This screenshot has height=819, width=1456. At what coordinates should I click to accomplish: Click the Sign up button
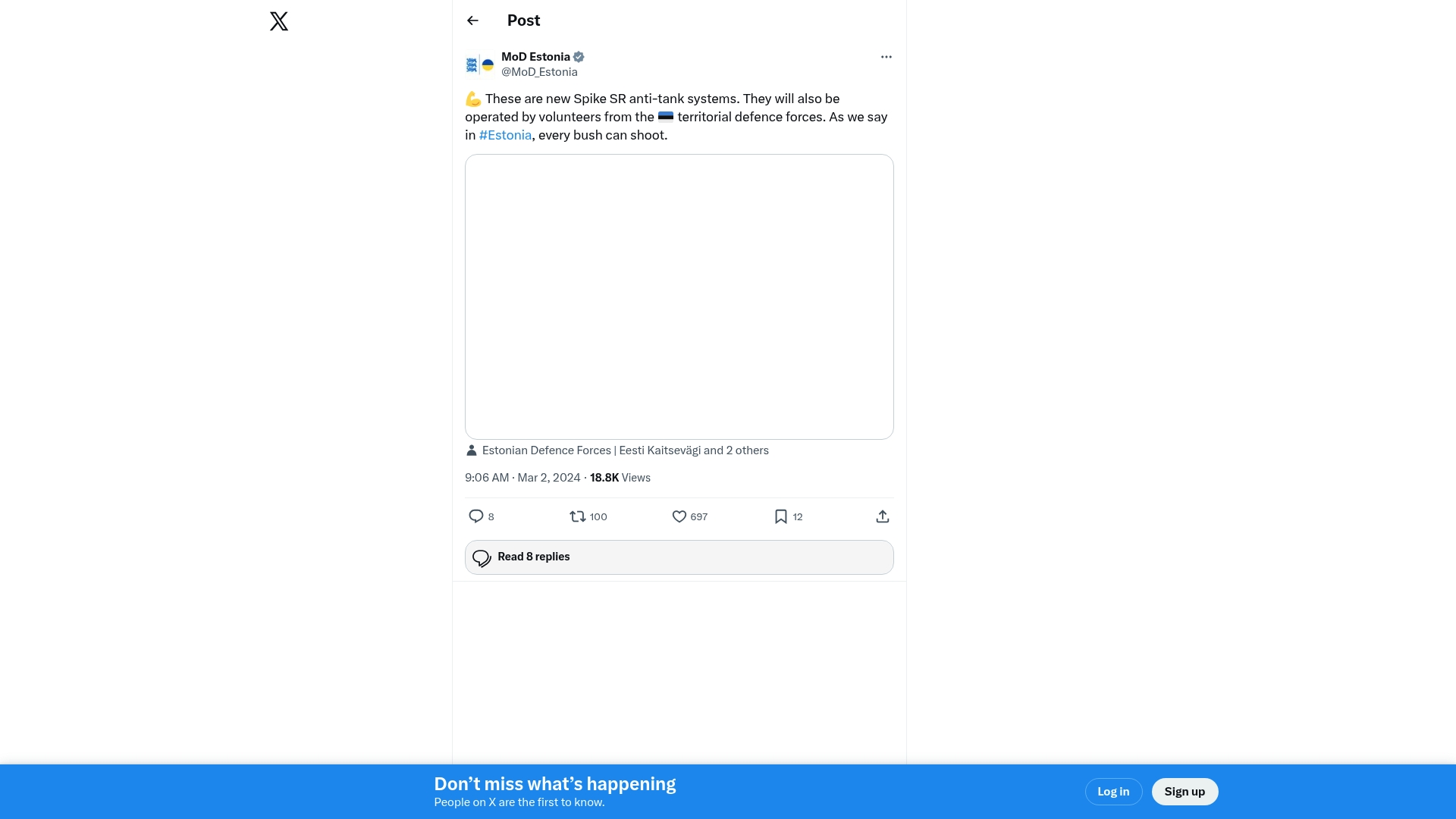pos(1185,792)
